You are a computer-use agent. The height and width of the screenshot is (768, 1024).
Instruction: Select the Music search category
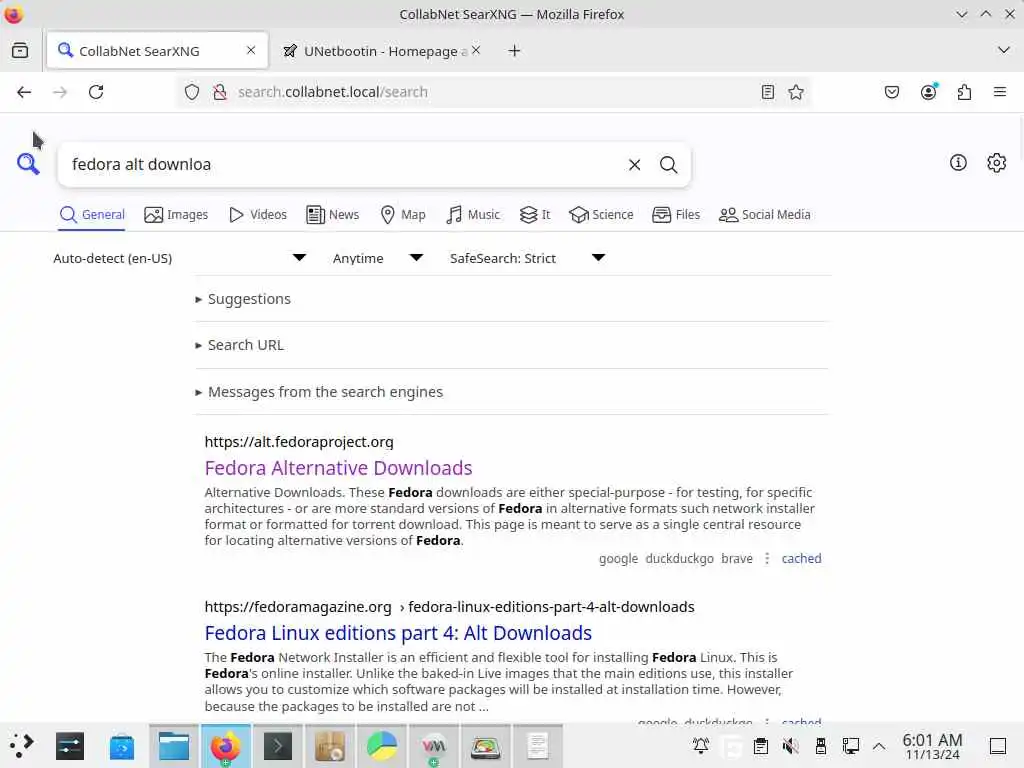click(473, 215)
